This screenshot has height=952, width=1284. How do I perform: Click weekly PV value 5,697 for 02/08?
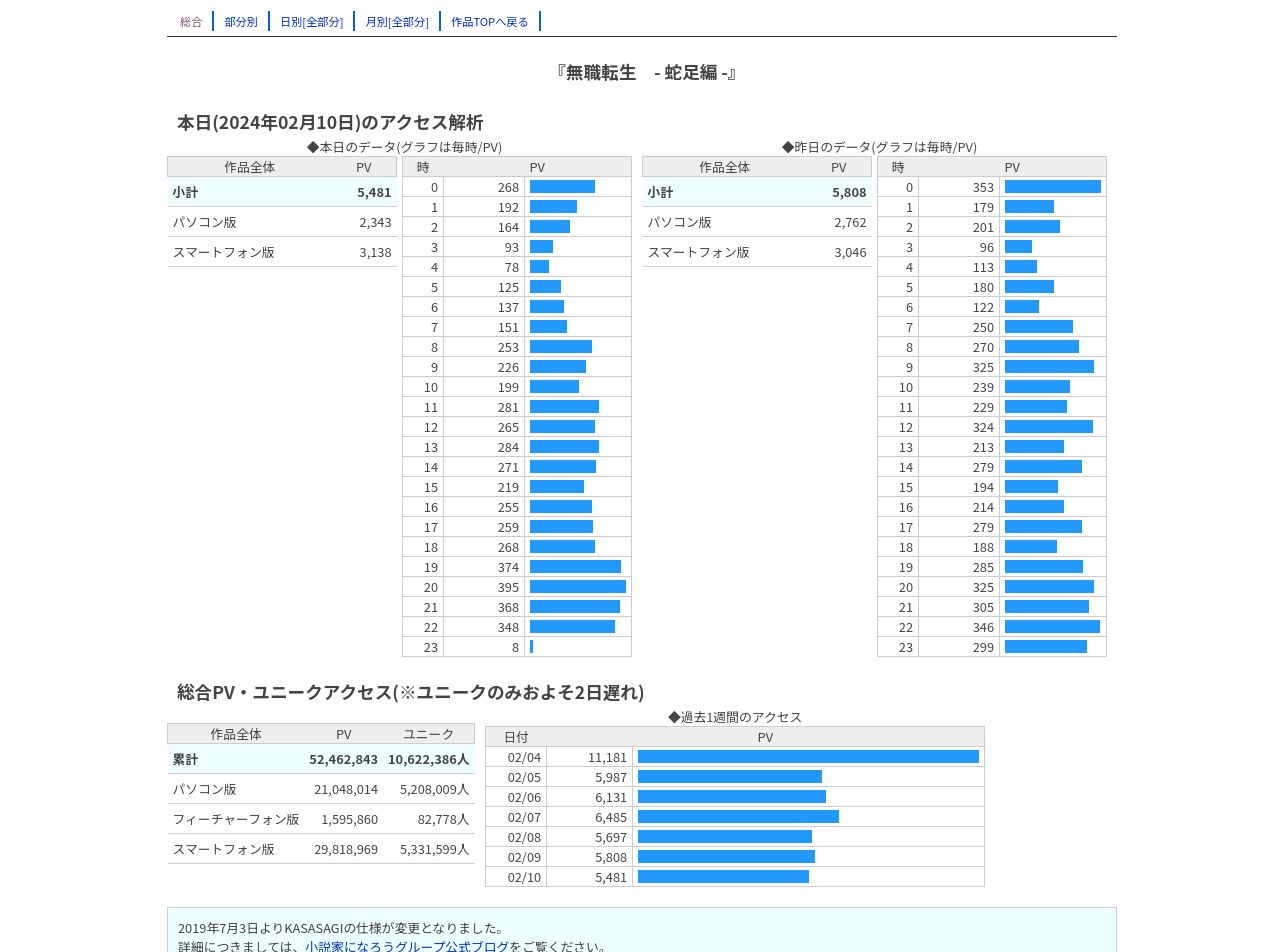[x=611, y=837]
